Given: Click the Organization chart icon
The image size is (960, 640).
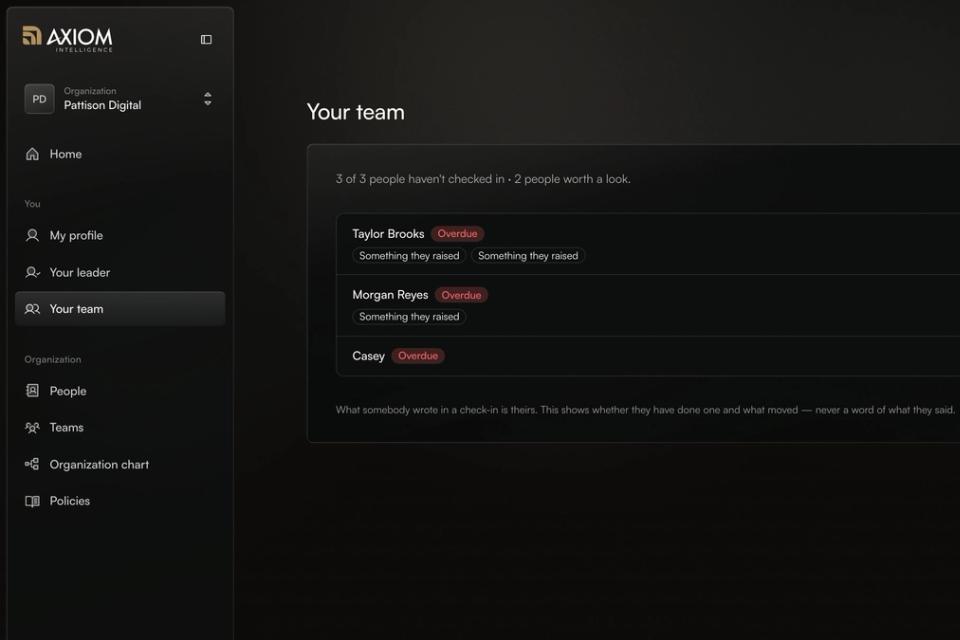Looking at the screenshot, I should 32,464.
